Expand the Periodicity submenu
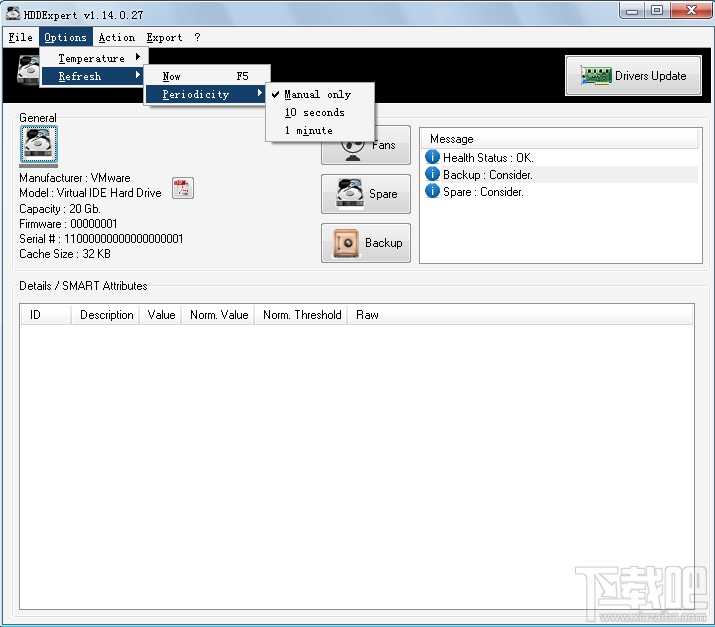 [207, 94]
